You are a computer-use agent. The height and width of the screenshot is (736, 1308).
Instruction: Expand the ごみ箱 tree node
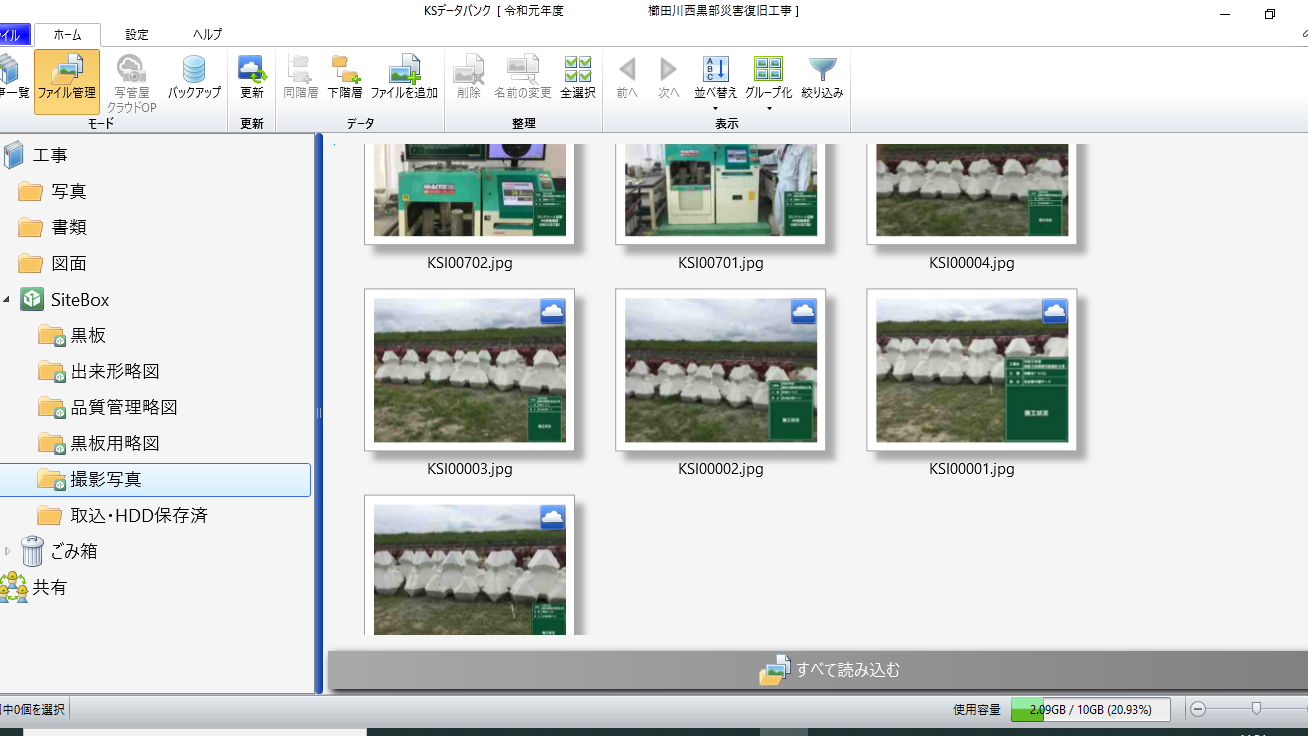[x=7, y=551]
